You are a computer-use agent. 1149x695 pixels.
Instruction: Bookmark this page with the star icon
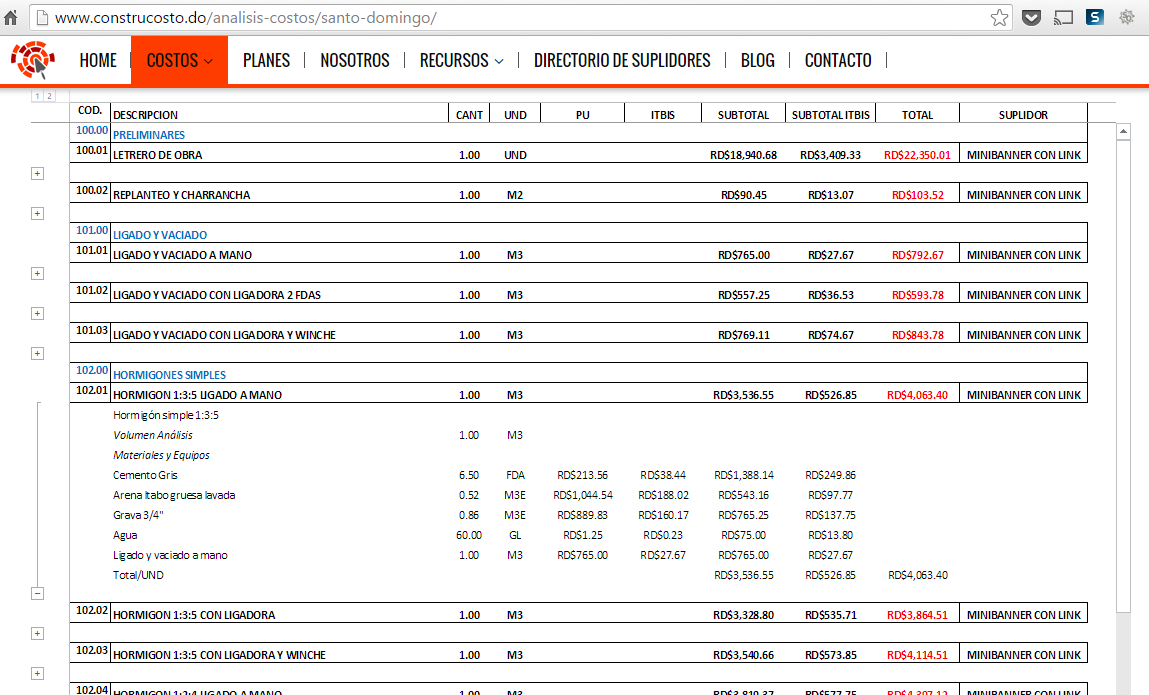(999, 18)
